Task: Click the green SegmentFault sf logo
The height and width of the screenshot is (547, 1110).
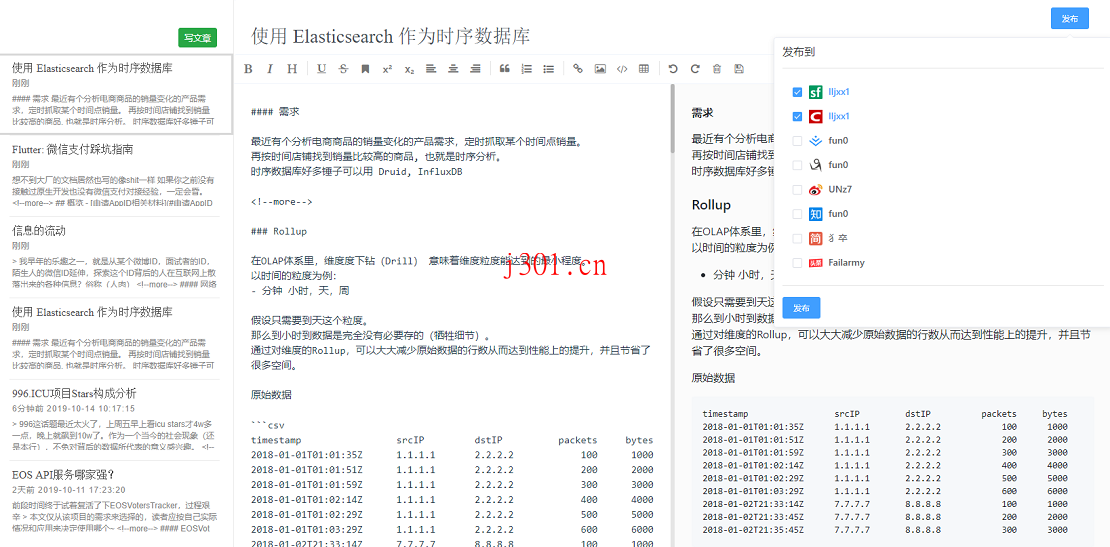Action: (816, 92)
